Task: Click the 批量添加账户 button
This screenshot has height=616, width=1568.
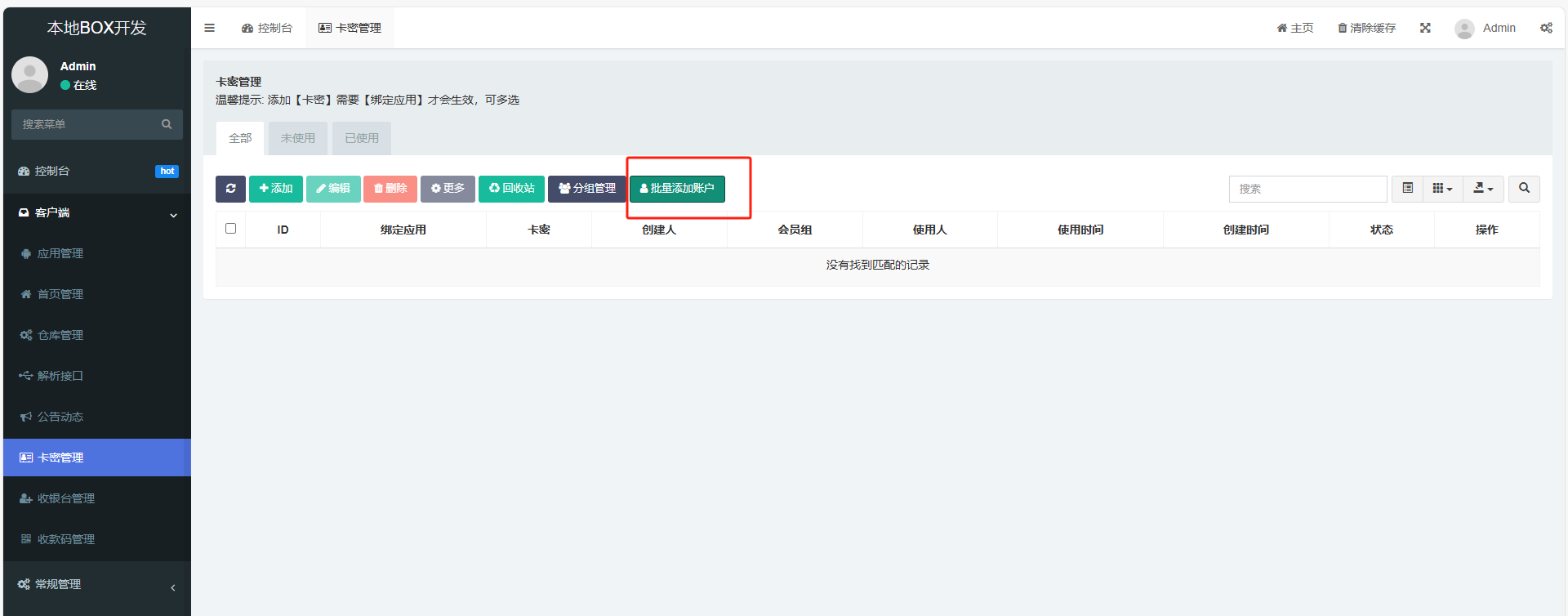Action: [677, 189]
